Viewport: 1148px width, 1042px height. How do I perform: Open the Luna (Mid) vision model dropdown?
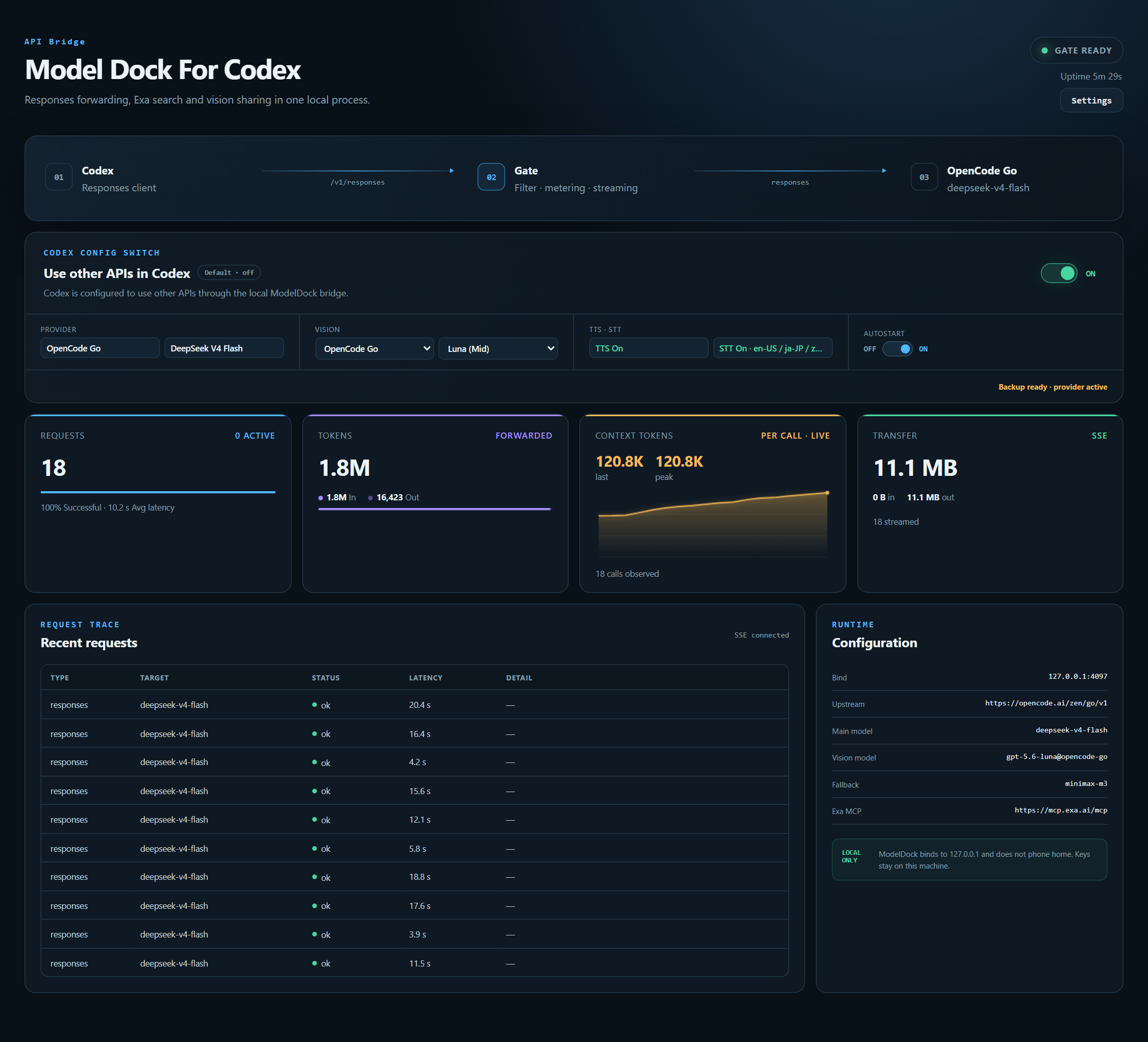(x=497, y=348)
